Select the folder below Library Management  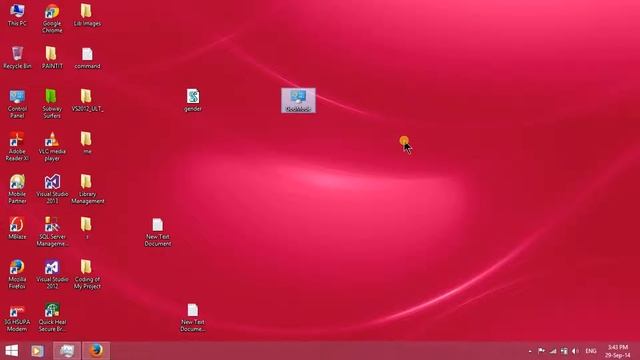coord(86,228)
